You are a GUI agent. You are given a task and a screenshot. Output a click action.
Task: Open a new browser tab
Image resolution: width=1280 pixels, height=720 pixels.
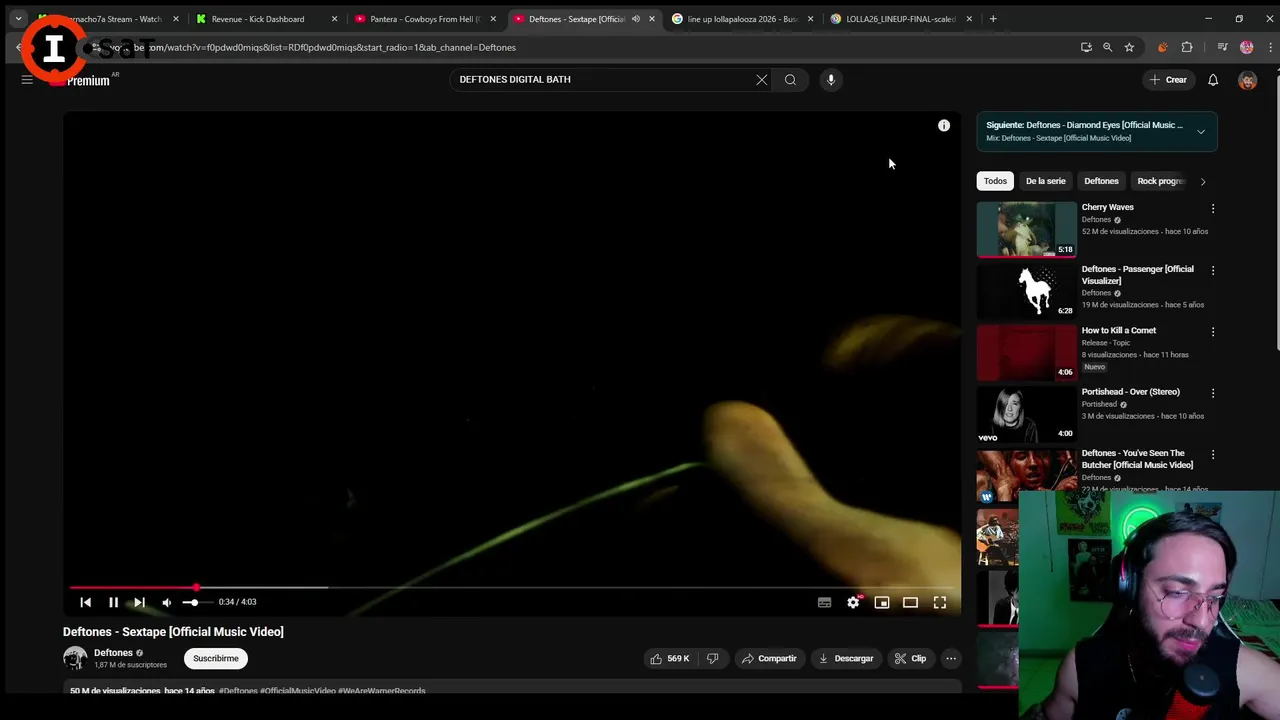click(993, 19)
